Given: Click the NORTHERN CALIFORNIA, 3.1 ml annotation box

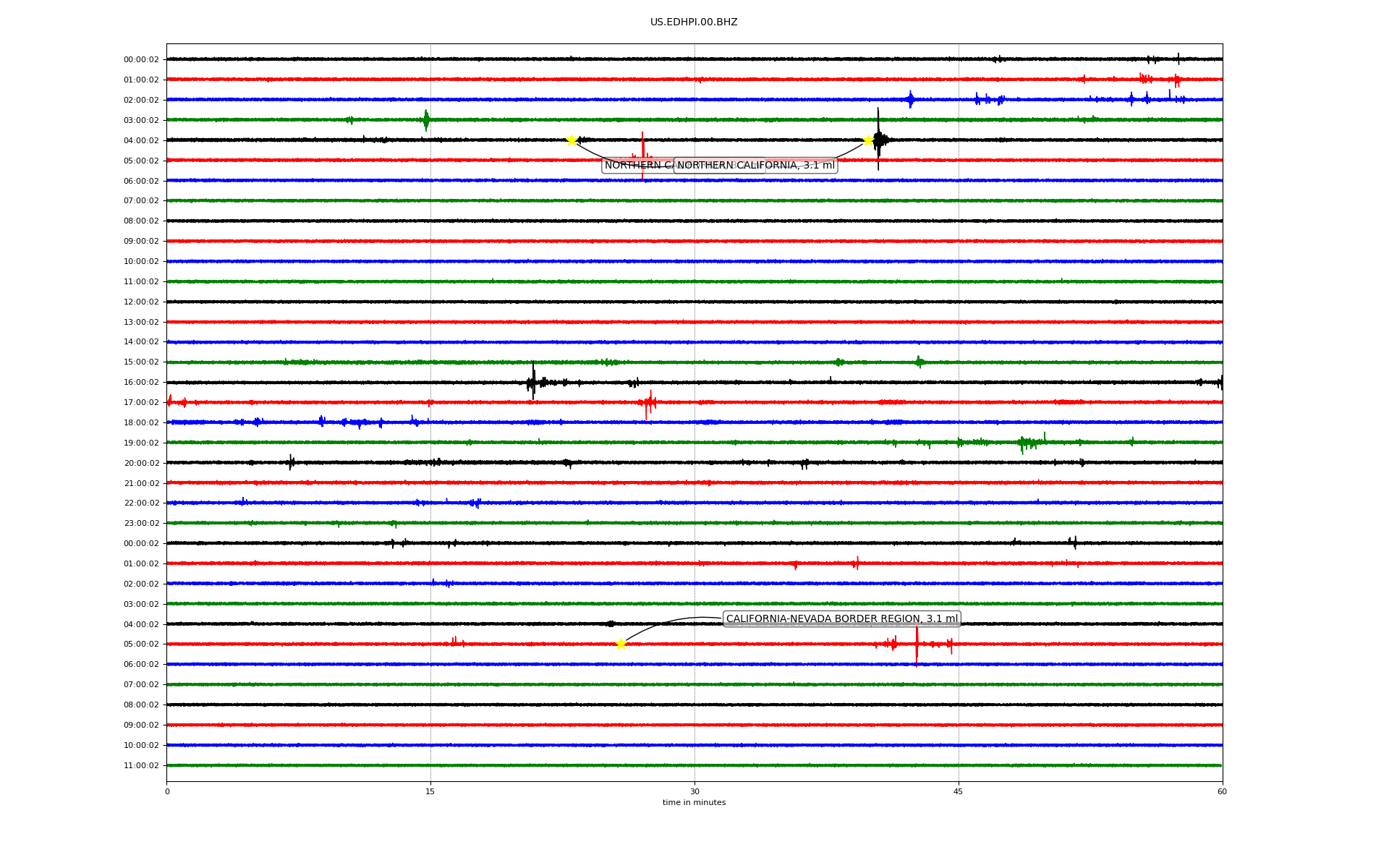Looking at the screenshot, I should [755, 165].
